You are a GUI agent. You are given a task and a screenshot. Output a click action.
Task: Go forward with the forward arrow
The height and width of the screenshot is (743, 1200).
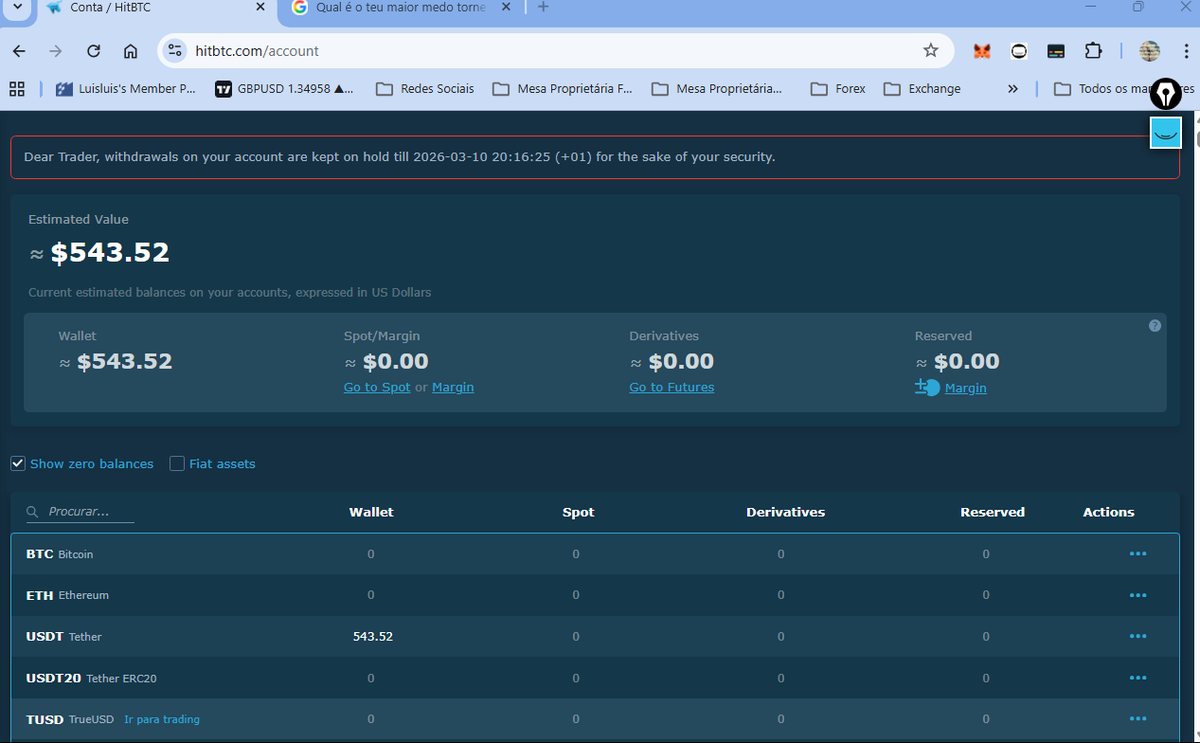[x=56, y=51]
